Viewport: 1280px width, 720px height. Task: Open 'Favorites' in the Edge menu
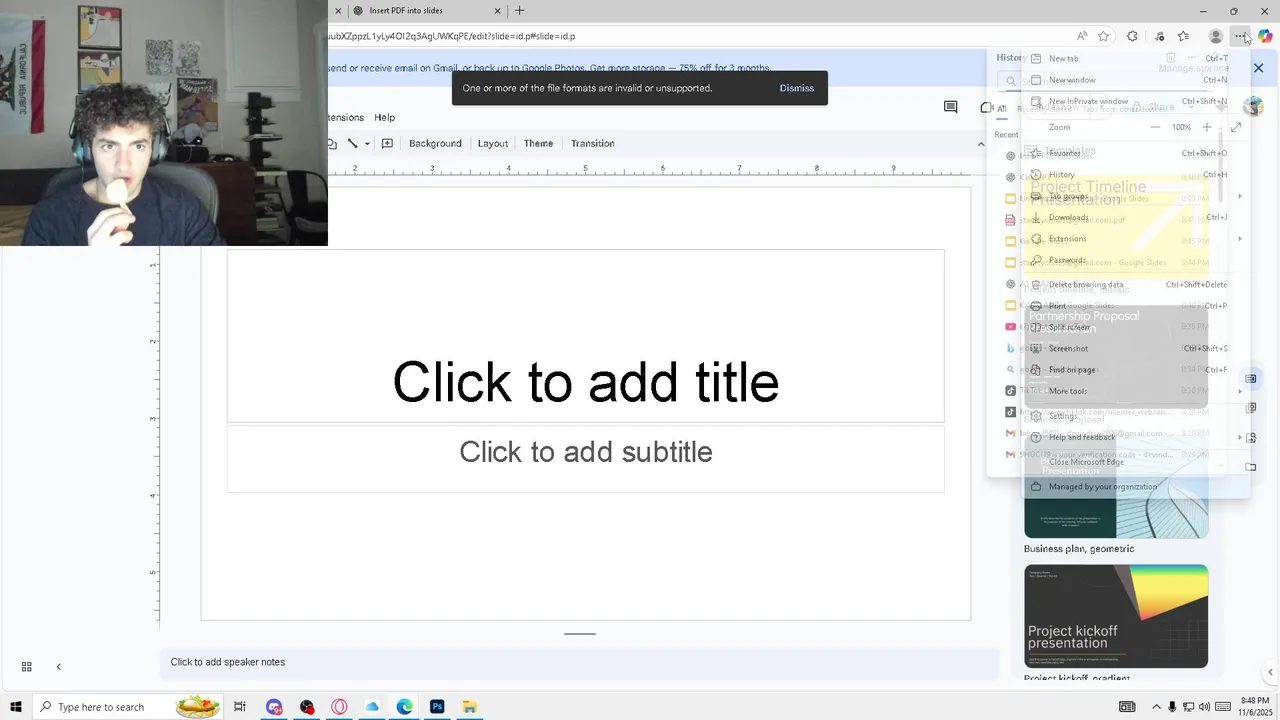click(1136, 153)
